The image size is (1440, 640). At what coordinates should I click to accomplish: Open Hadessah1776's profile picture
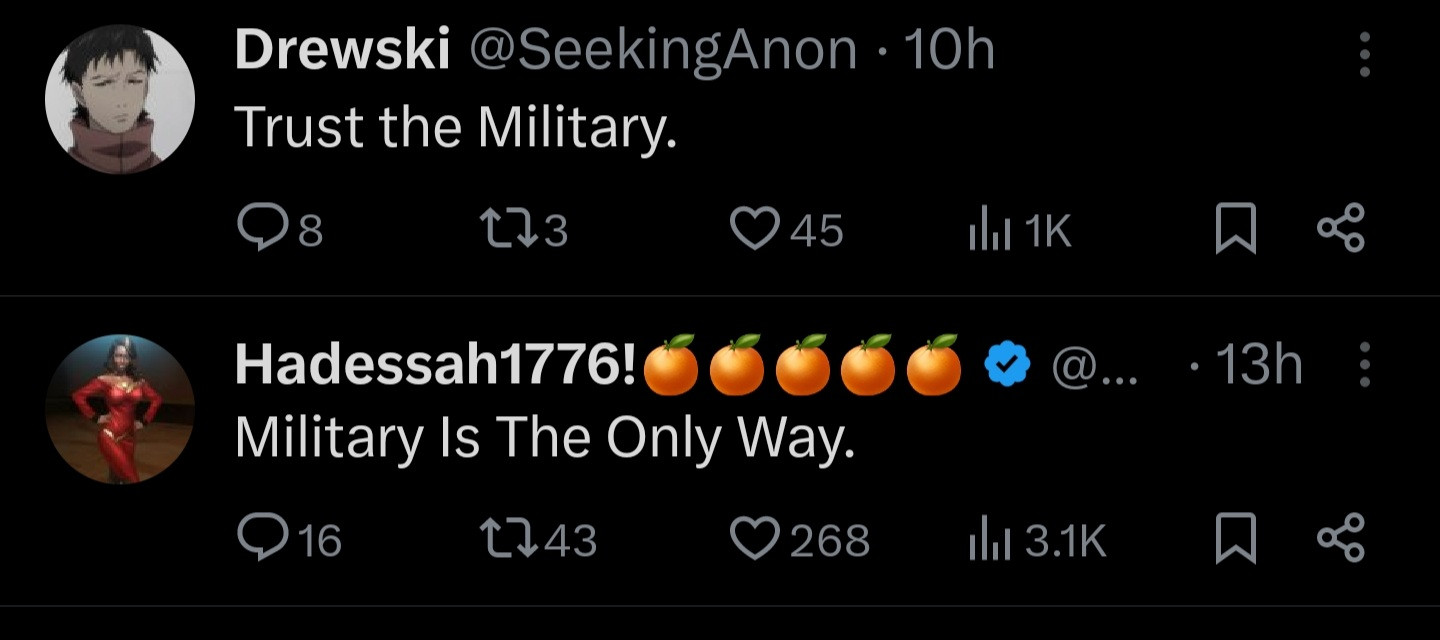point(120,410)
